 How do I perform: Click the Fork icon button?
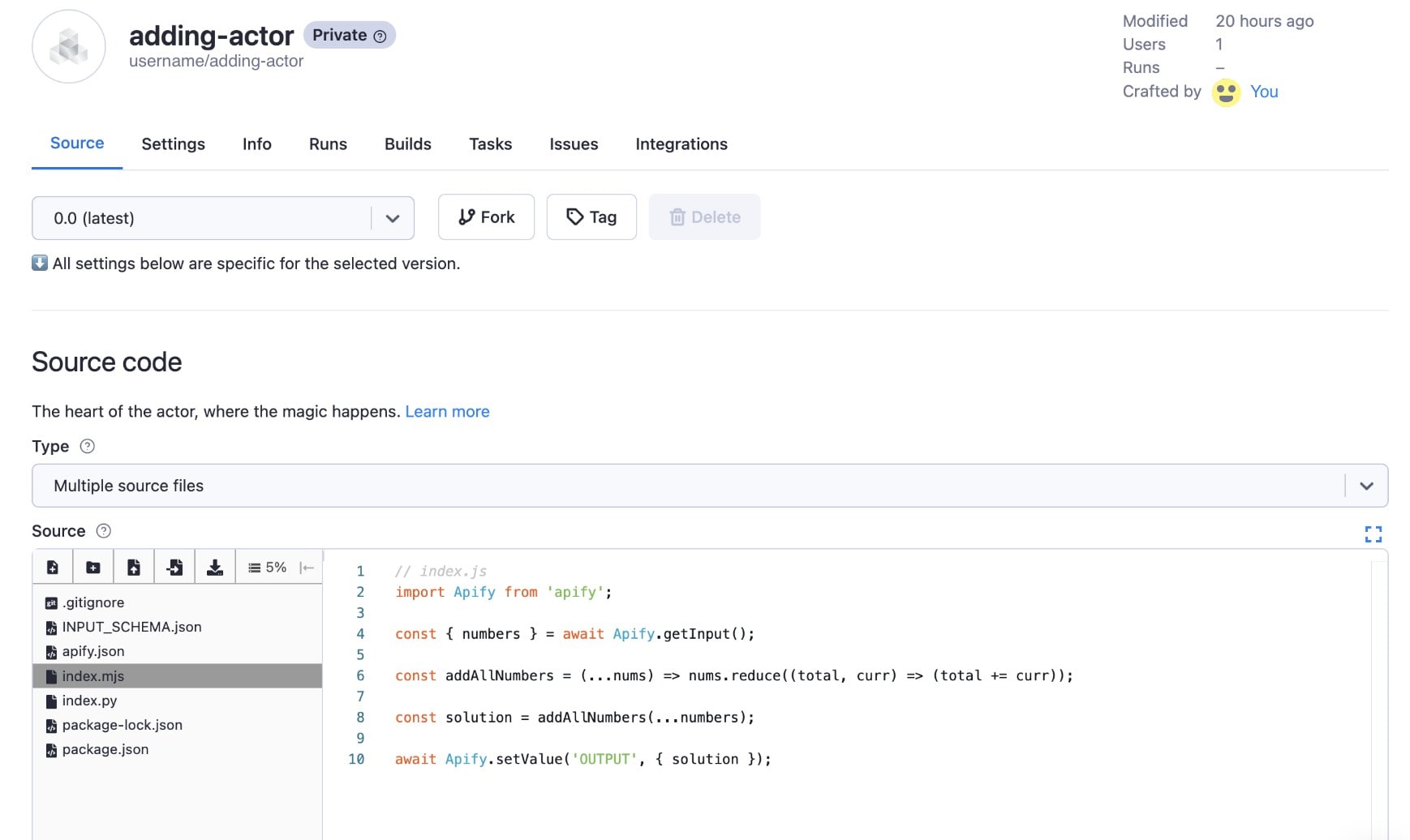click(x=466, y=216)
